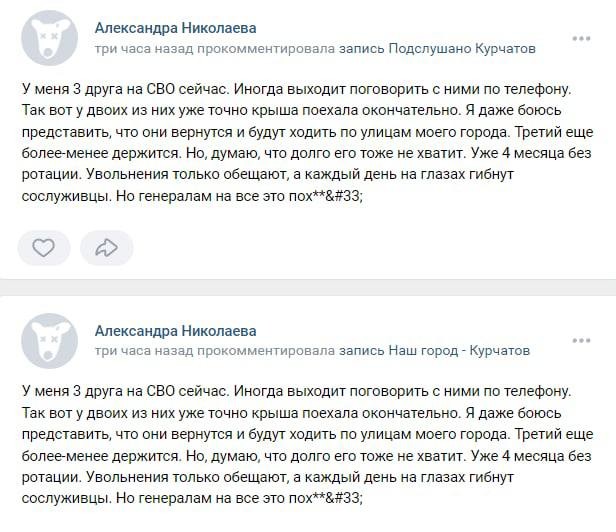The height and width of the screenshot is (532, 616).
Task: Click last line of second post ending 'пох**'
Action: [x=192, y=498]
